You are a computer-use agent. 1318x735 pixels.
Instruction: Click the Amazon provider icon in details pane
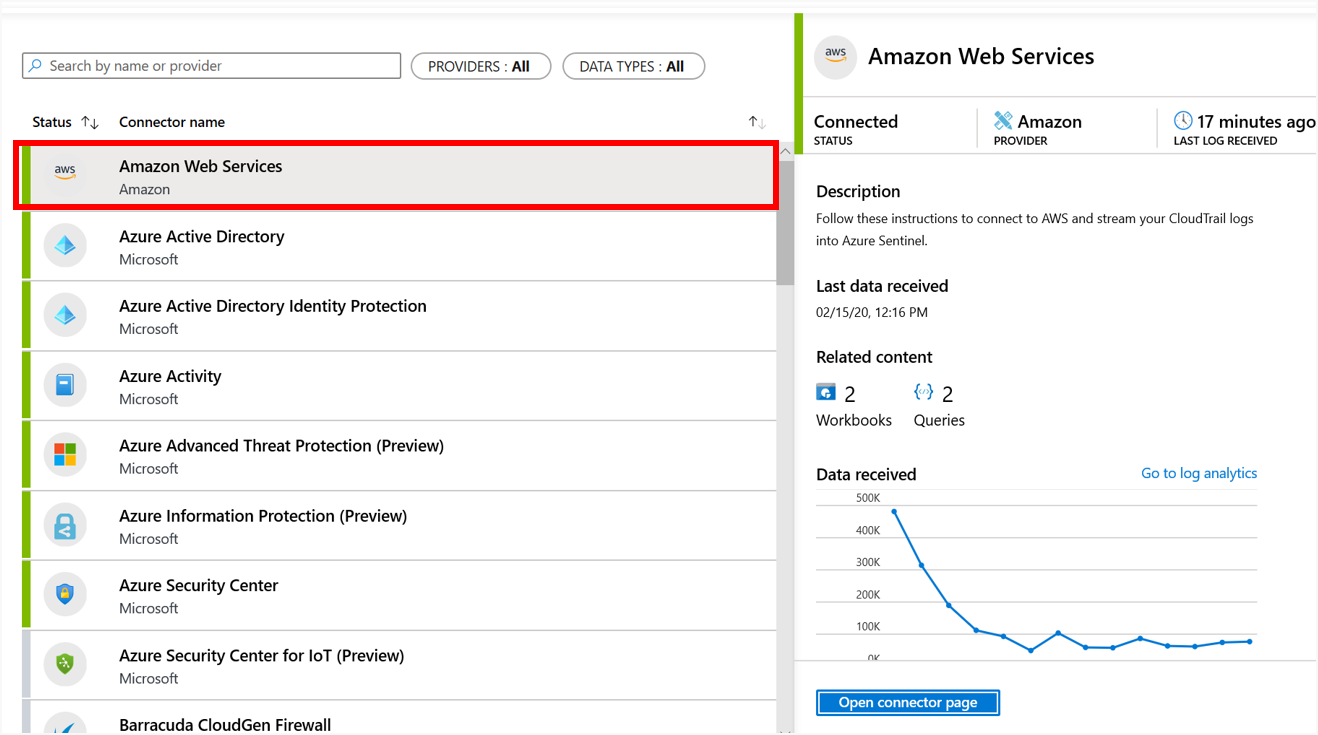coord(1005,120)
